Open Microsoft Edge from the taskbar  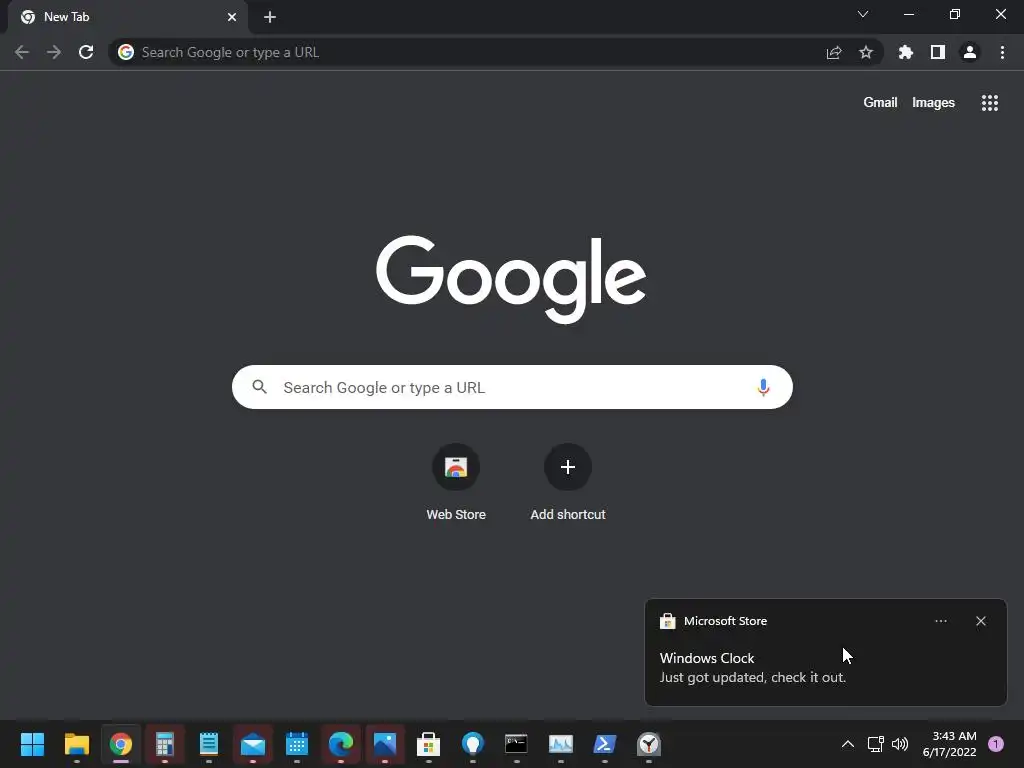click(x=341, y=744)
